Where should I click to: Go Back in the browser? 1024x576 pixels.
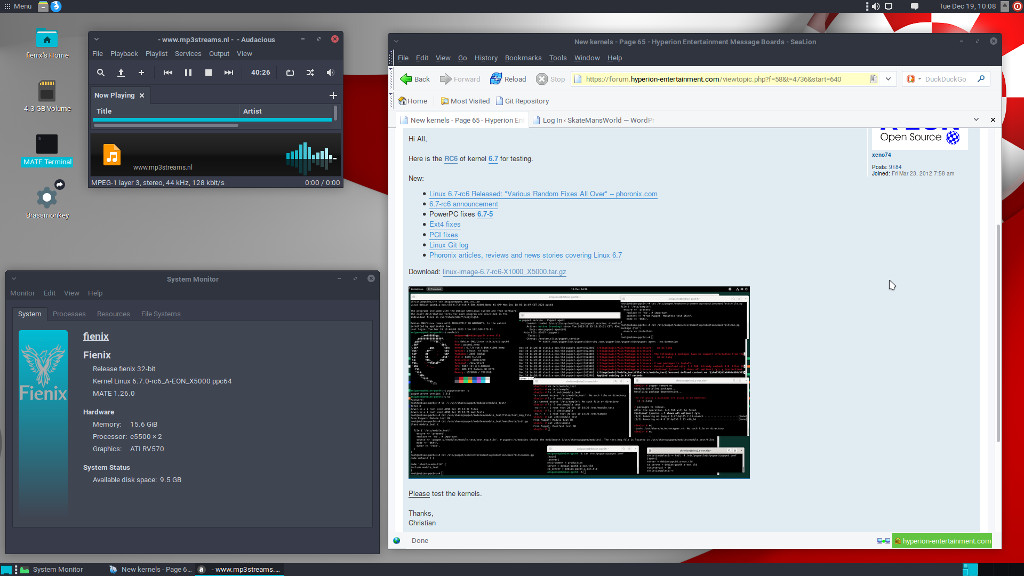click(x=415, y=79)
